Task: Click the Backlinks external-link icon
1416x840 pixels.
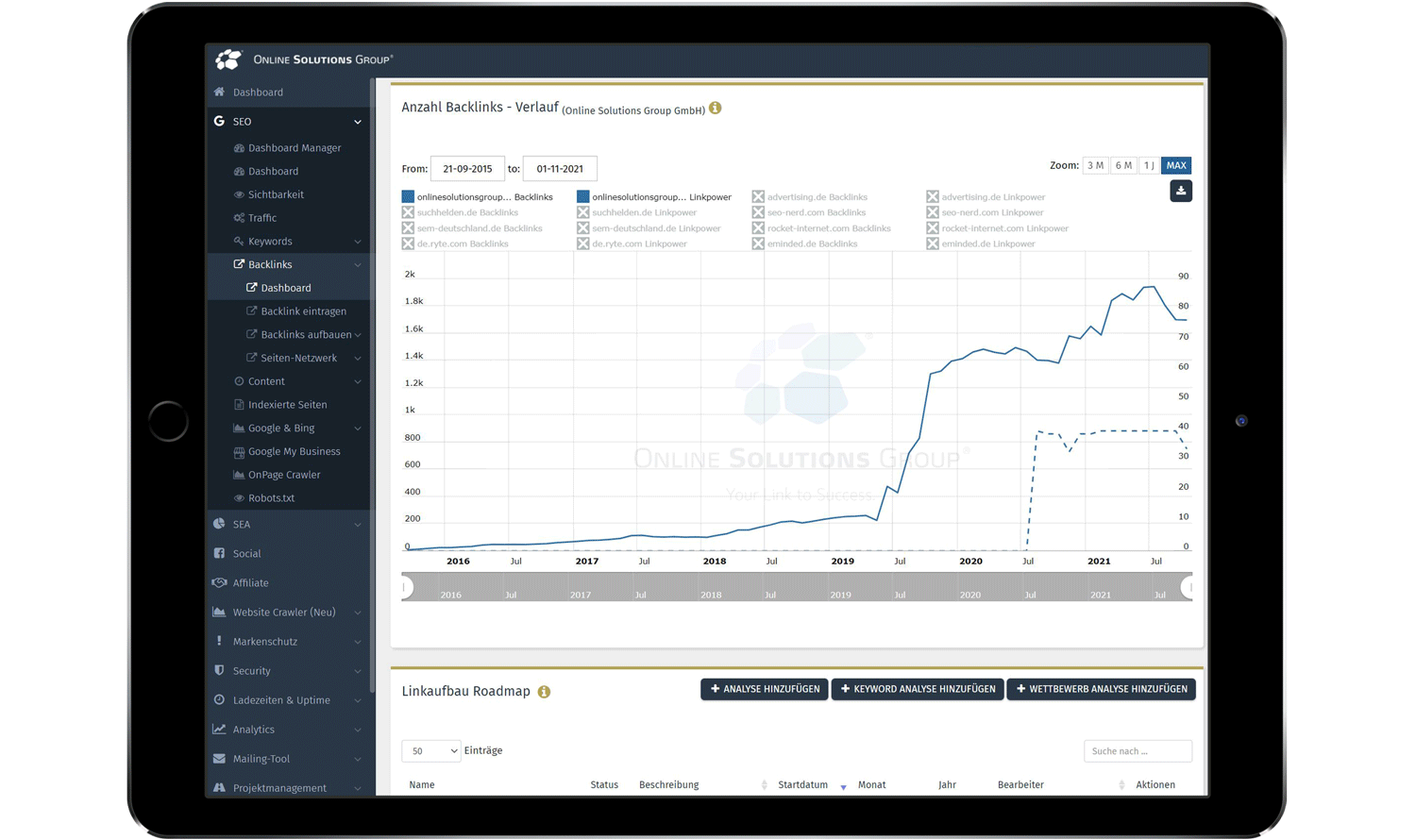Action: 239,264
